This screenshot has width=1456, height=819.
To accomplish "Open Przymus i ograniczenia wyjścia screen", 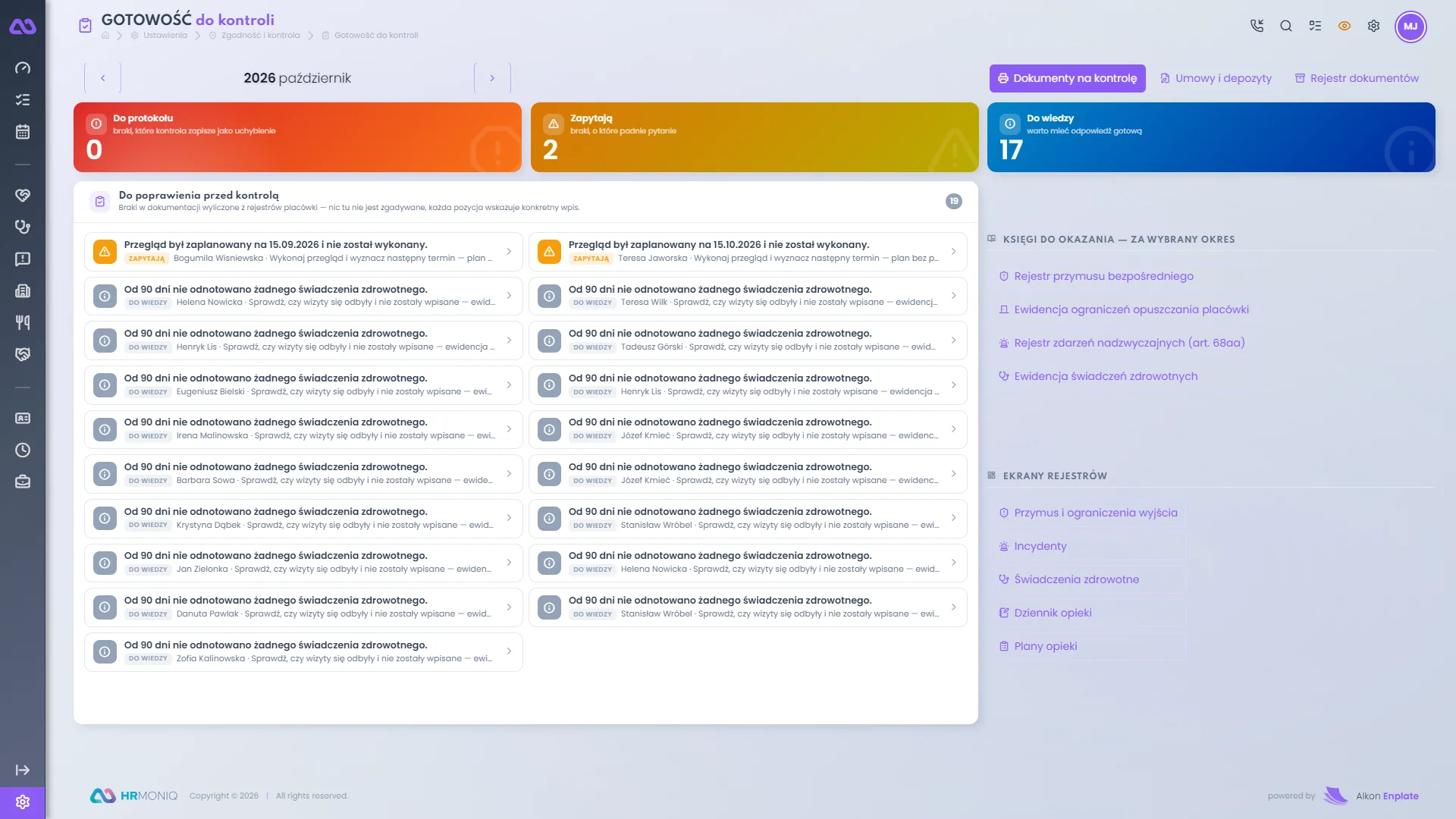I will click(1088, 513).
